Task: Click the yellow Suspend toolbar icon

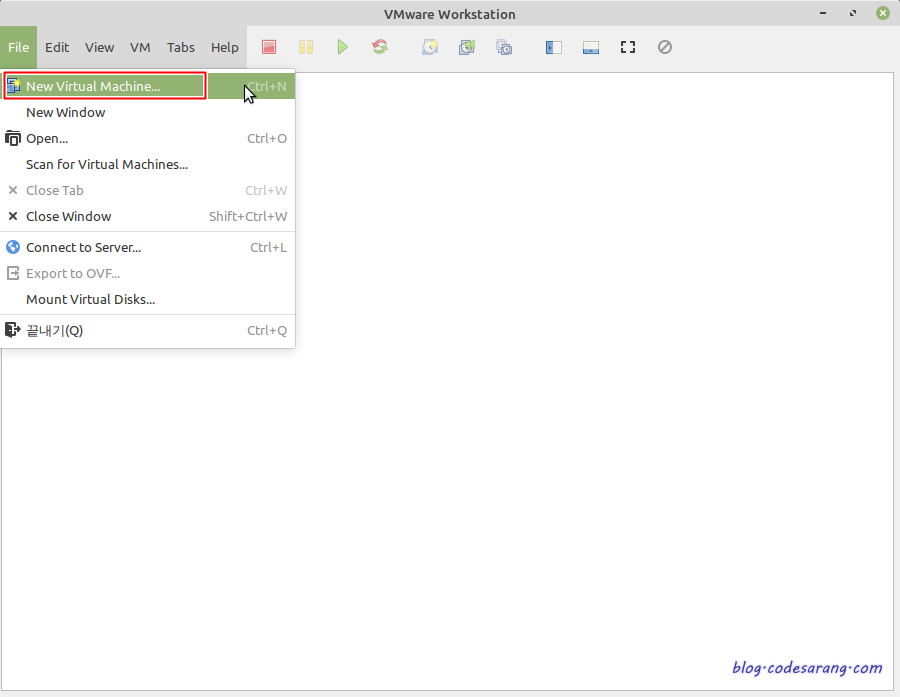Action: coord(306,47)
